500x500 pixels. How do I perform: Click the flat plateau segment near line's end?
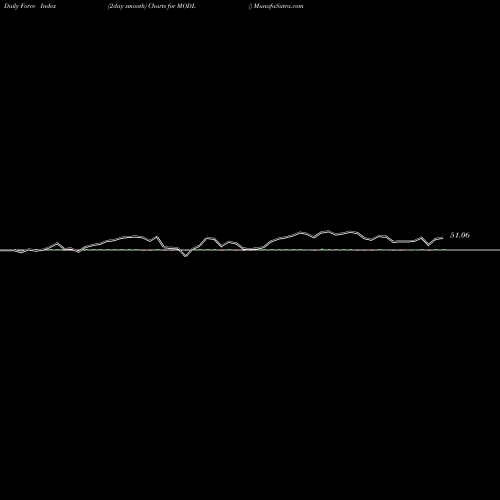point(404,241)
